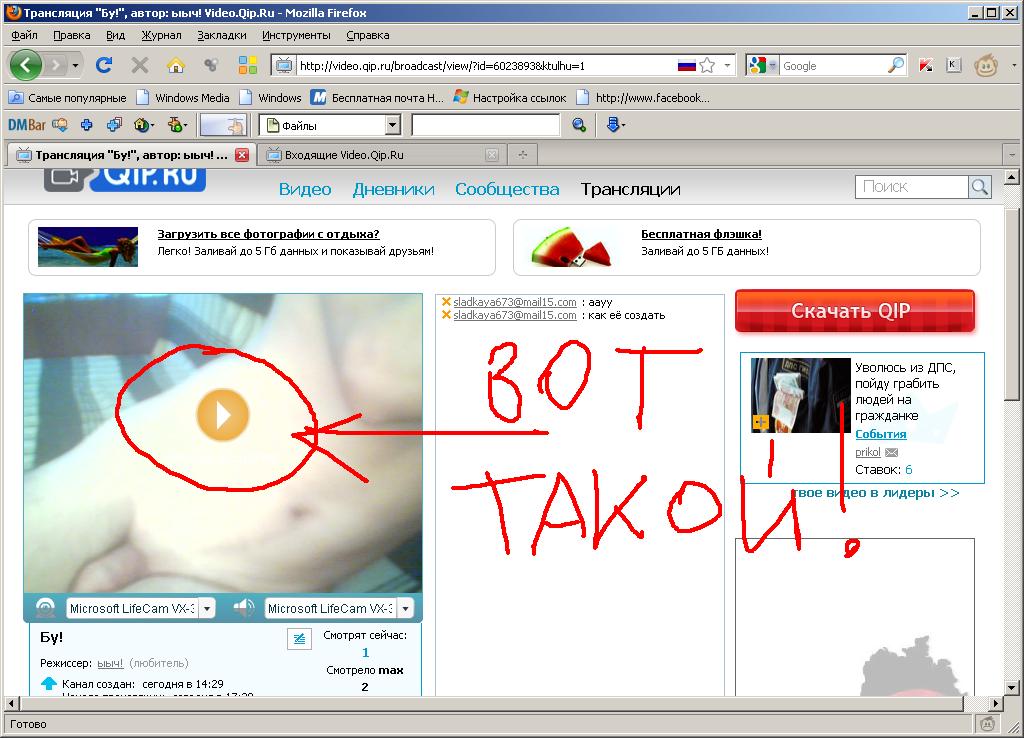The width and height of the screenshot is (1024, 738).
Task: Click the address bar URL field
Action: coord(486,65)
